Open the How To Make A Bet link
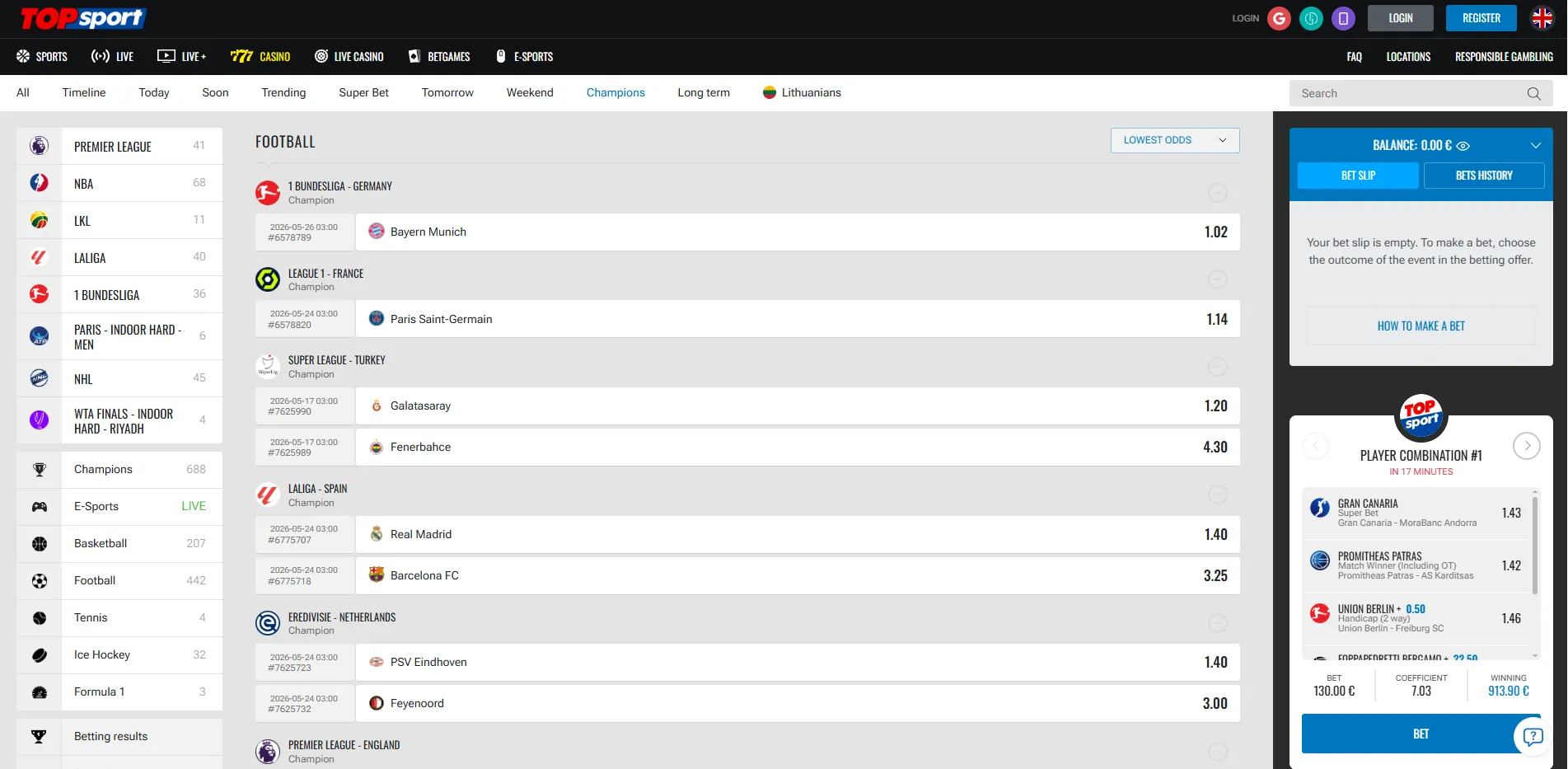This screenshot has width=1568, height=769. point(1421,326)
